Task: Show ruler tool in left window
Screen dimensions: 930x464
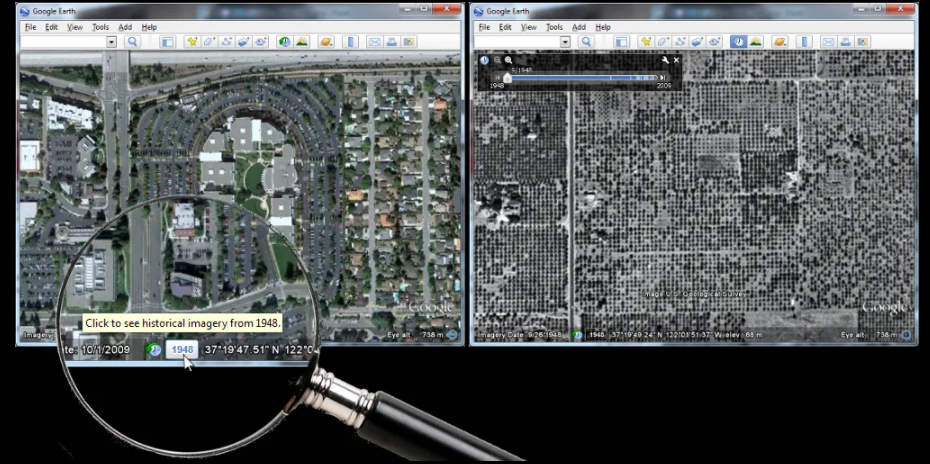Action: (x=351, y=42)
